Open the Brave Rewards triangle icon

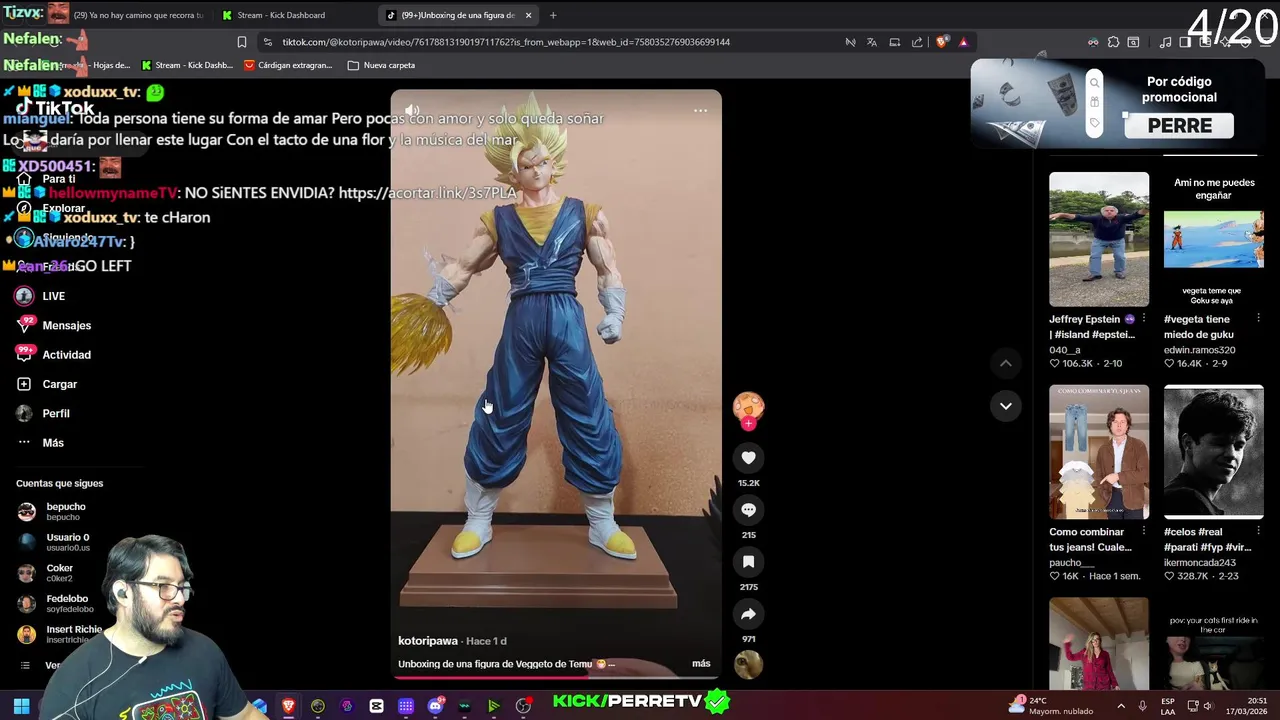963,42
